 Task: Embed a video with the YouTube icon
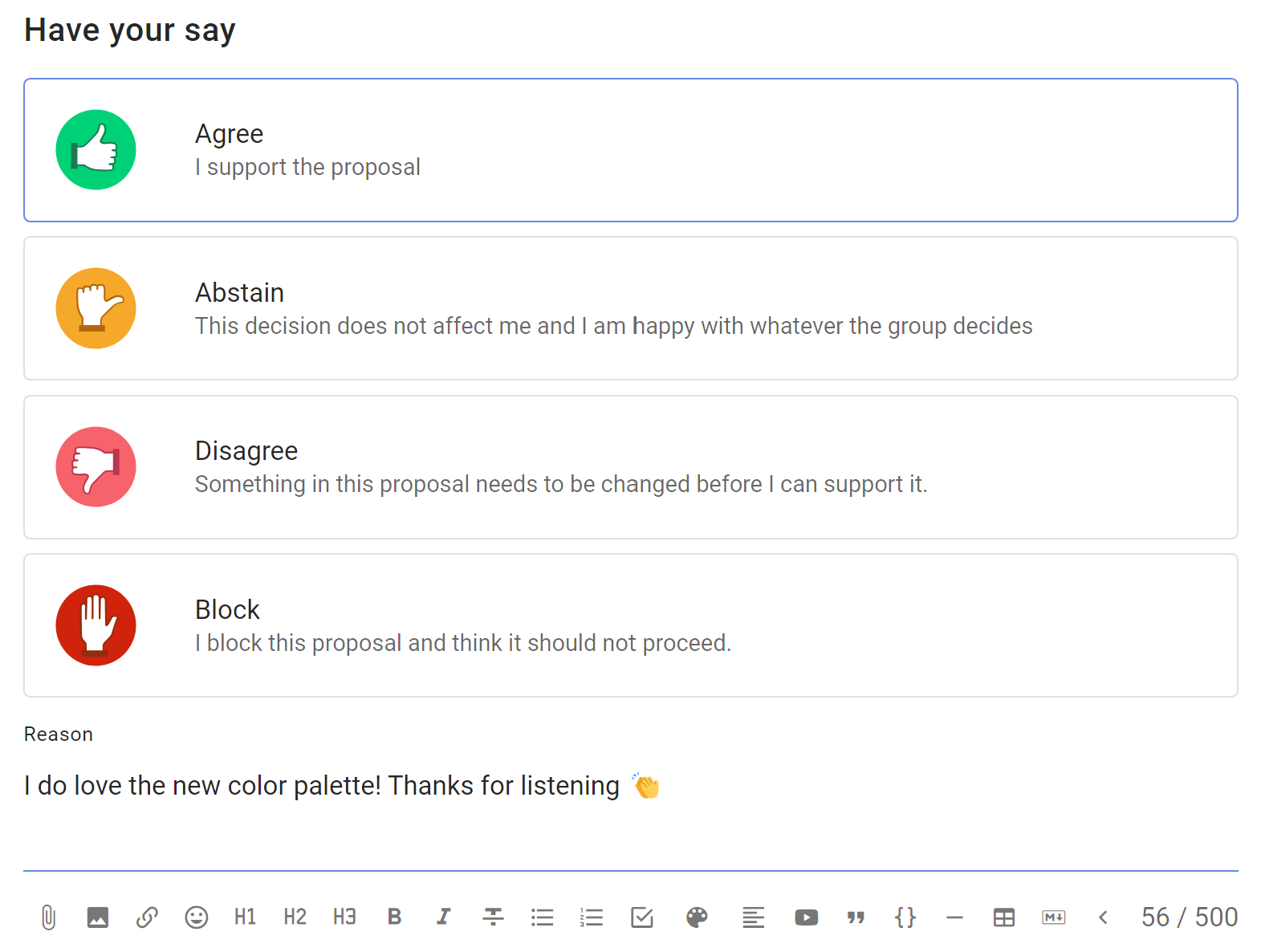806,917
